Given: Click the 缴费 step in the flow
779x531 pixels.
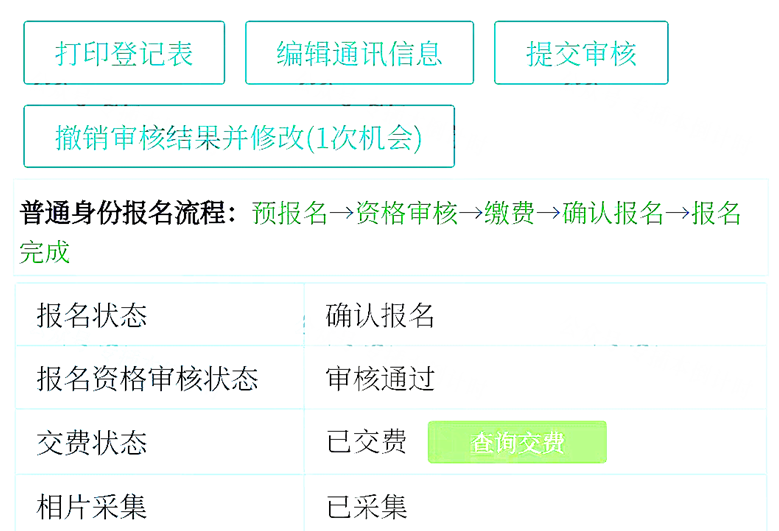Looking at the screenshot, I should coord(509,213).
